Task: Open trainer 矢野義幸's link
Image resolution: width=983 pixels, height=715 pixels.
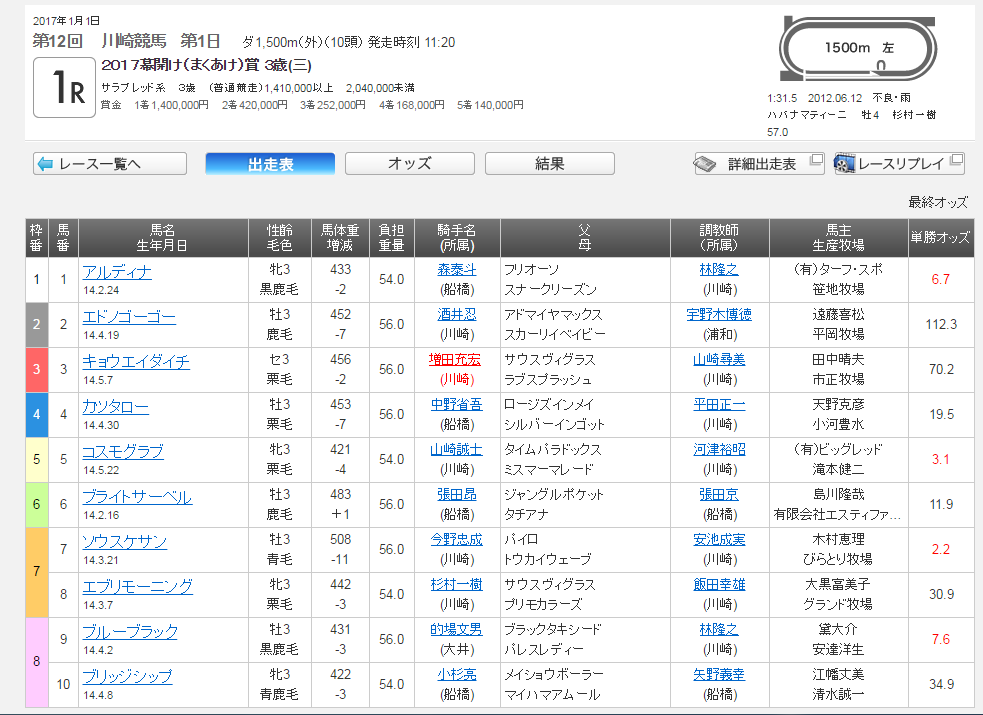Action: pos(718,675)
